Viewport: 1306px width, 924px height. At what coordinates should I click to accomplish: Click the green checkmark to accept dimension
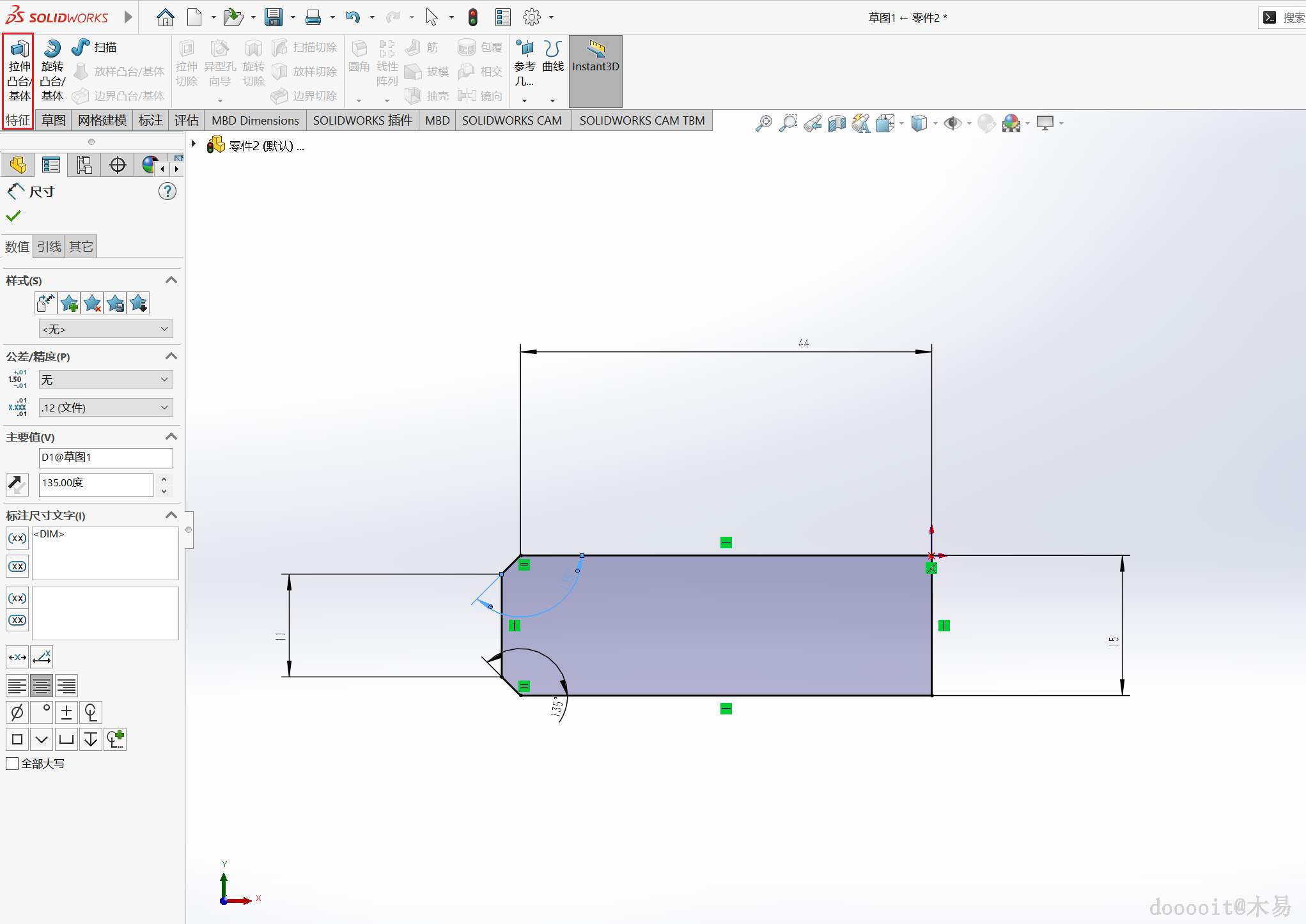tap(13, 216)
